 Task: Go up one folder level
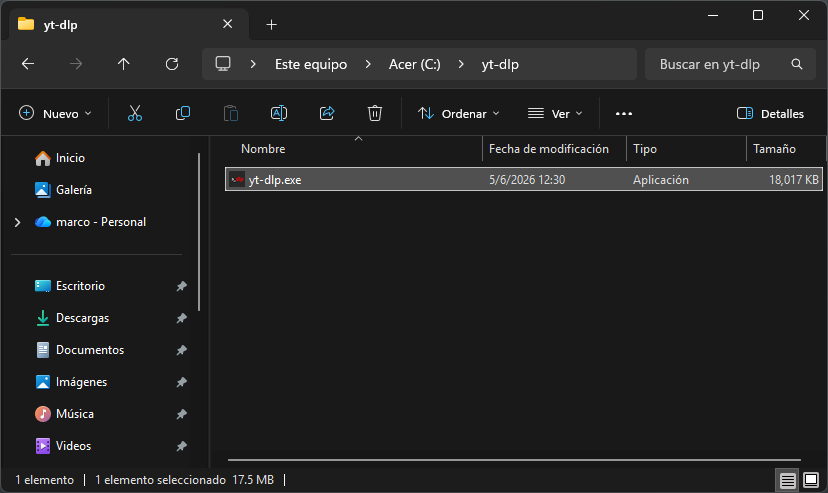click(124, 64)
